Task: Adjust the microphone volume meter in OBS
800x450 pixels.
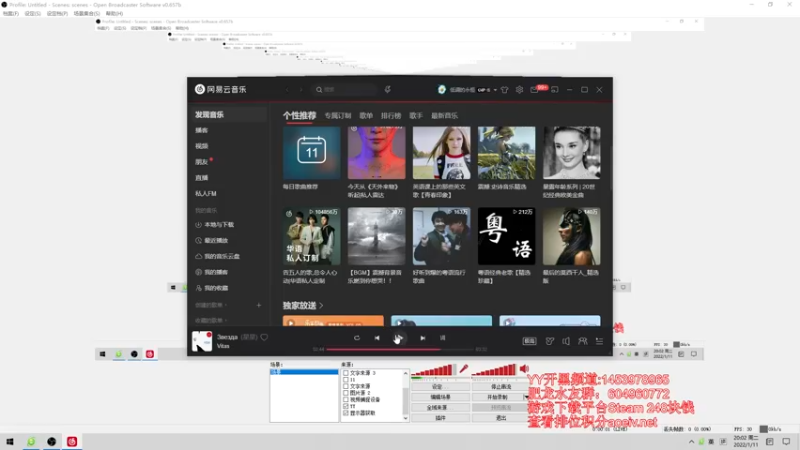Action: 434,370
